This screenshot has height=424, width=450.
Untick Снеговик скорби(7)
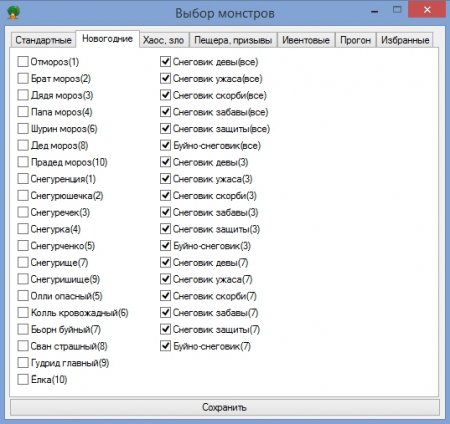[165, 296]
